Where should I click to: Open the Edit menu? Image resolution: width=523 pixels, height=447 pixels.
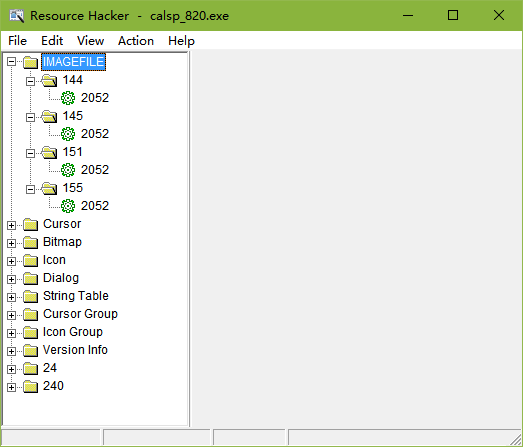(x=52, y=41)
